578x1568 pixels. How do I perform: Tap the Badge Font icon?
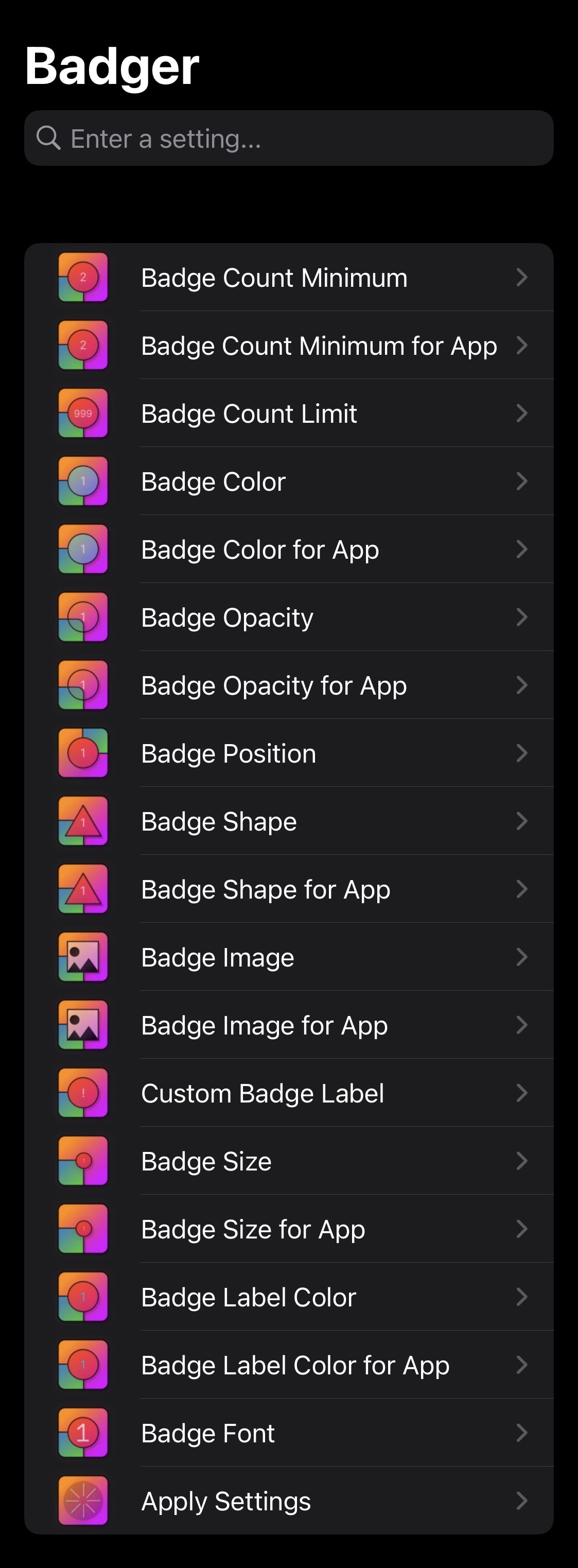click(x=83, y=1433)
